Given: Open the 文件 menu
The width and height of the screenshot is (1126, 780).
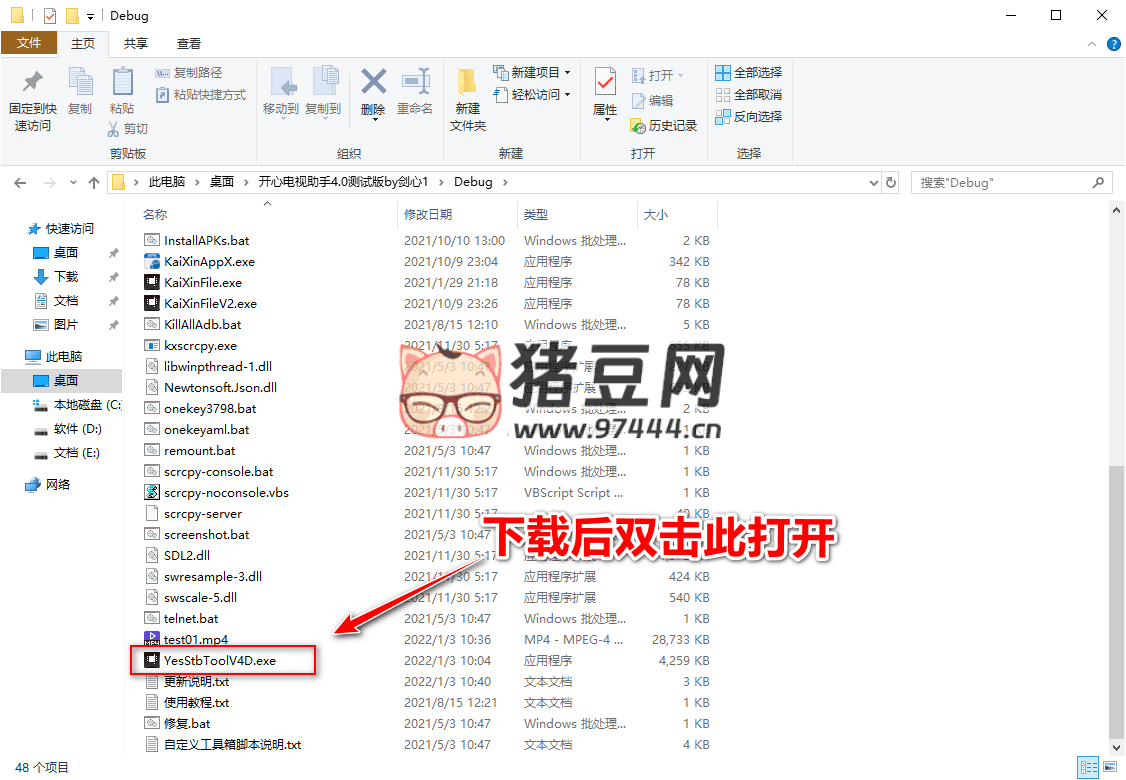Looking at the screenshot, I should click(x=31, y=44).
